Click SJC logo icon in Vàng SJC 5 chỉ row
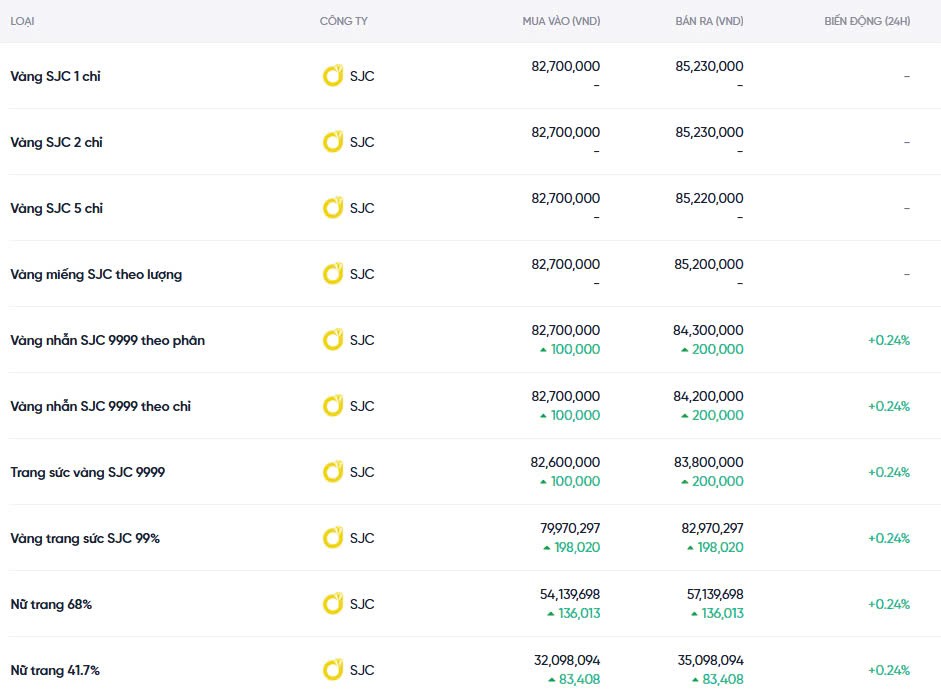This screenshot has width=941, height=695. point(332,208)
